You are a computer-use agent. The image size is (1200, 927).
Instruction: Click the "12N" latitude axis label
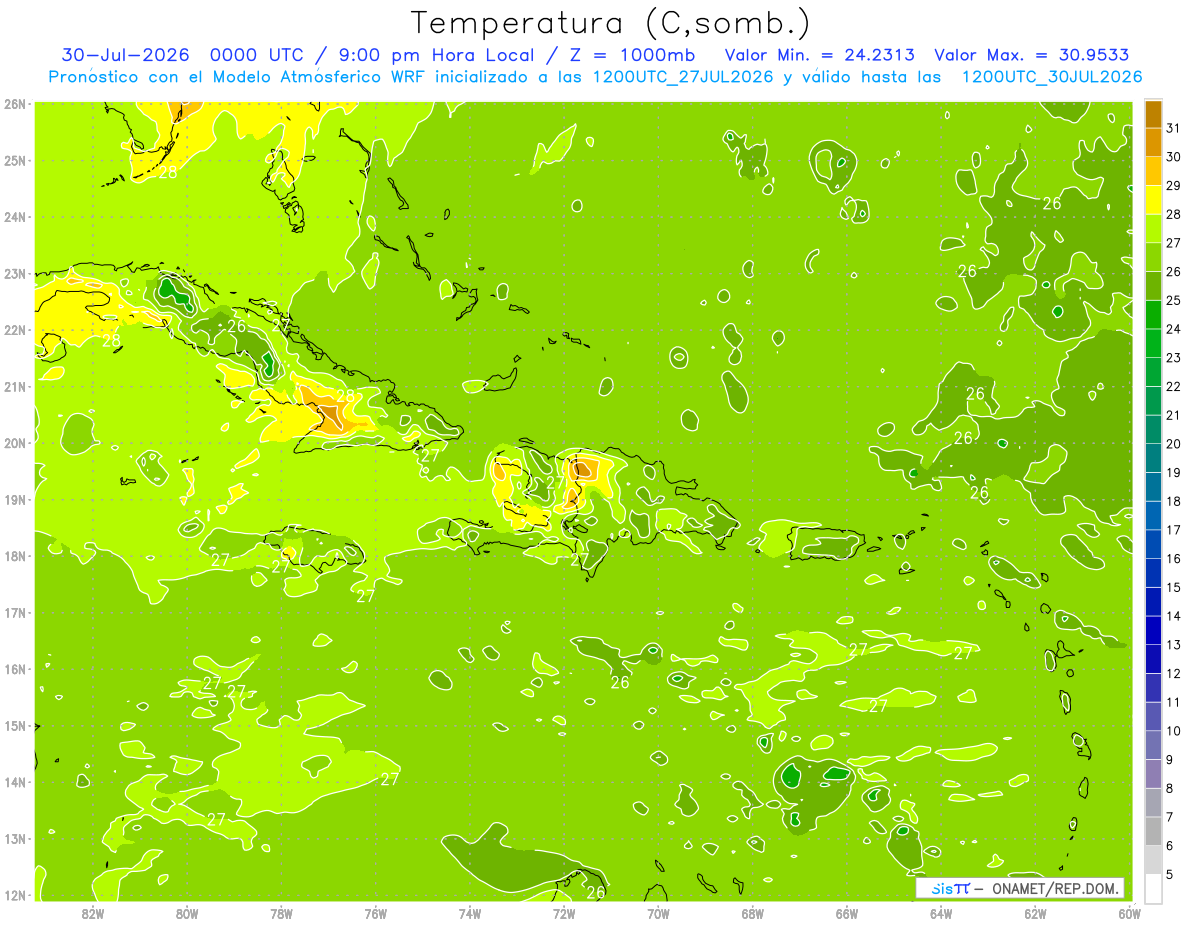[x=15, y=895]
